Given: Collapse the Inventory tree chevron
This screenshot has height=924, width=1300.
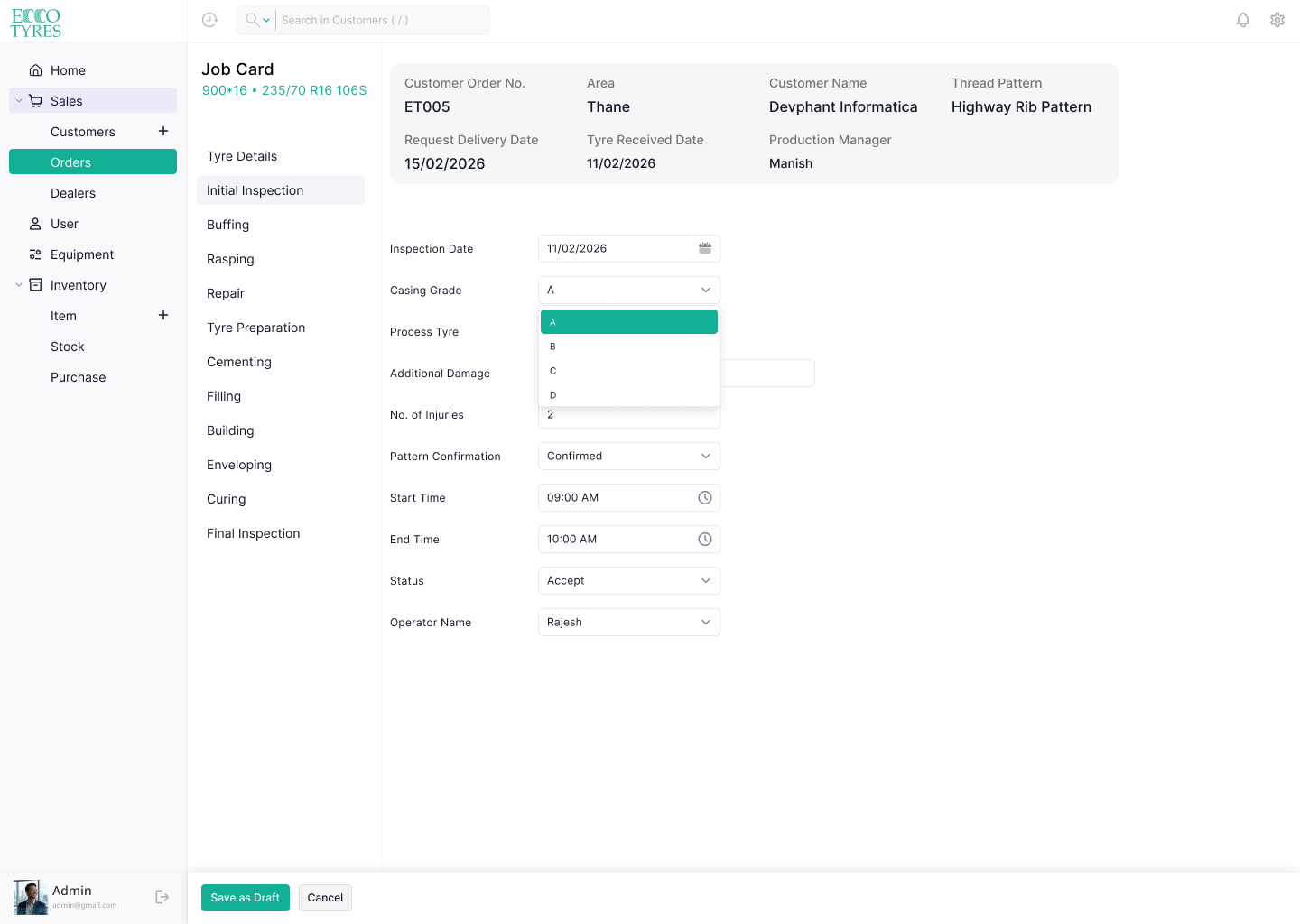Looking at the screenshot, I should [19, 285].
